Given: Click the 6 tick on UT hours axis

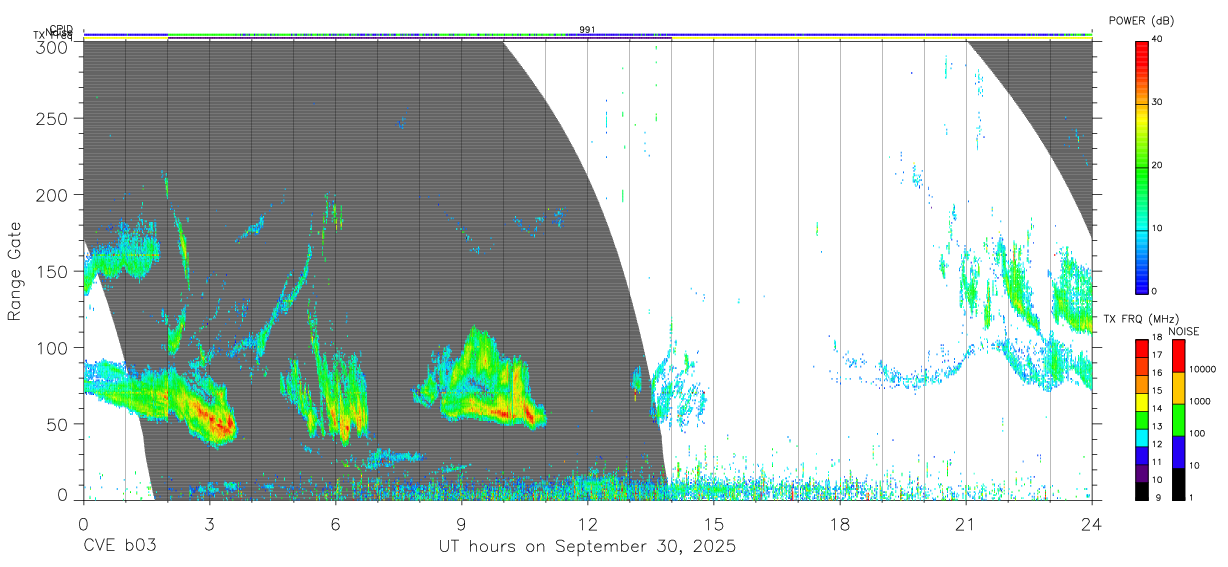Looking at the screenshot, I should coord(335,523).
